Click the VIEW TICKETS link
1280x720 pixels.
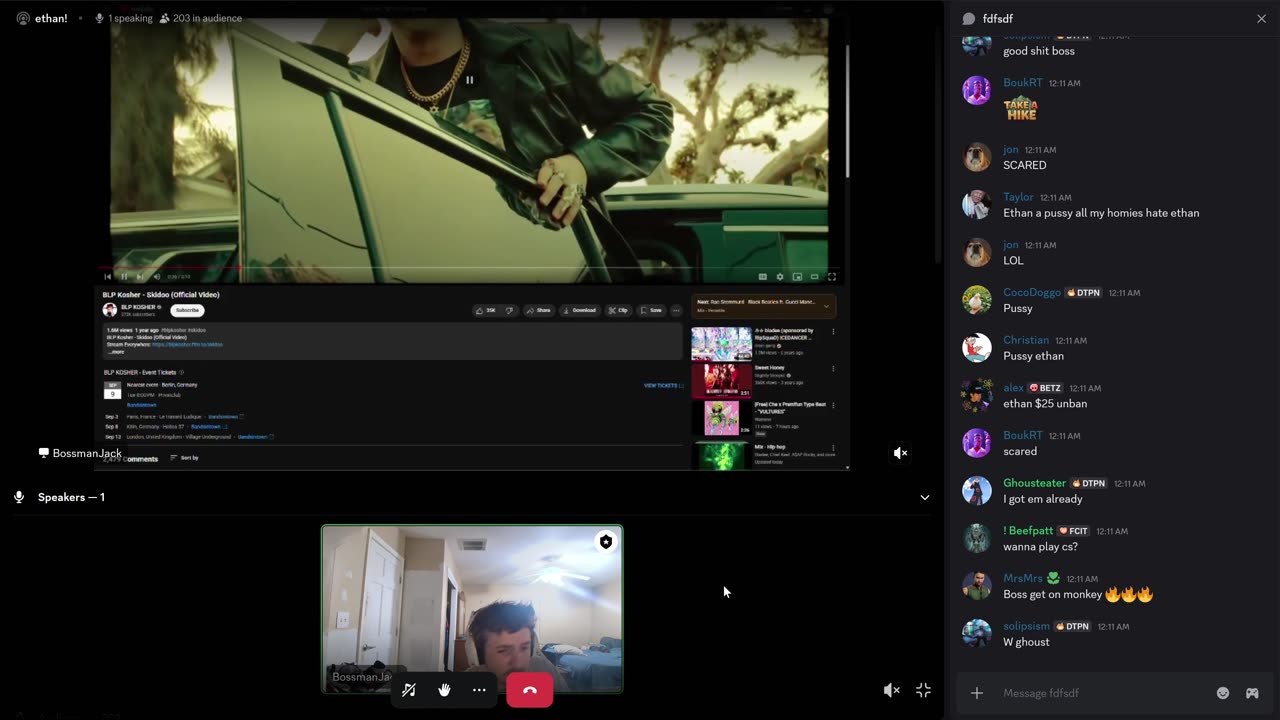coord(663,385)
